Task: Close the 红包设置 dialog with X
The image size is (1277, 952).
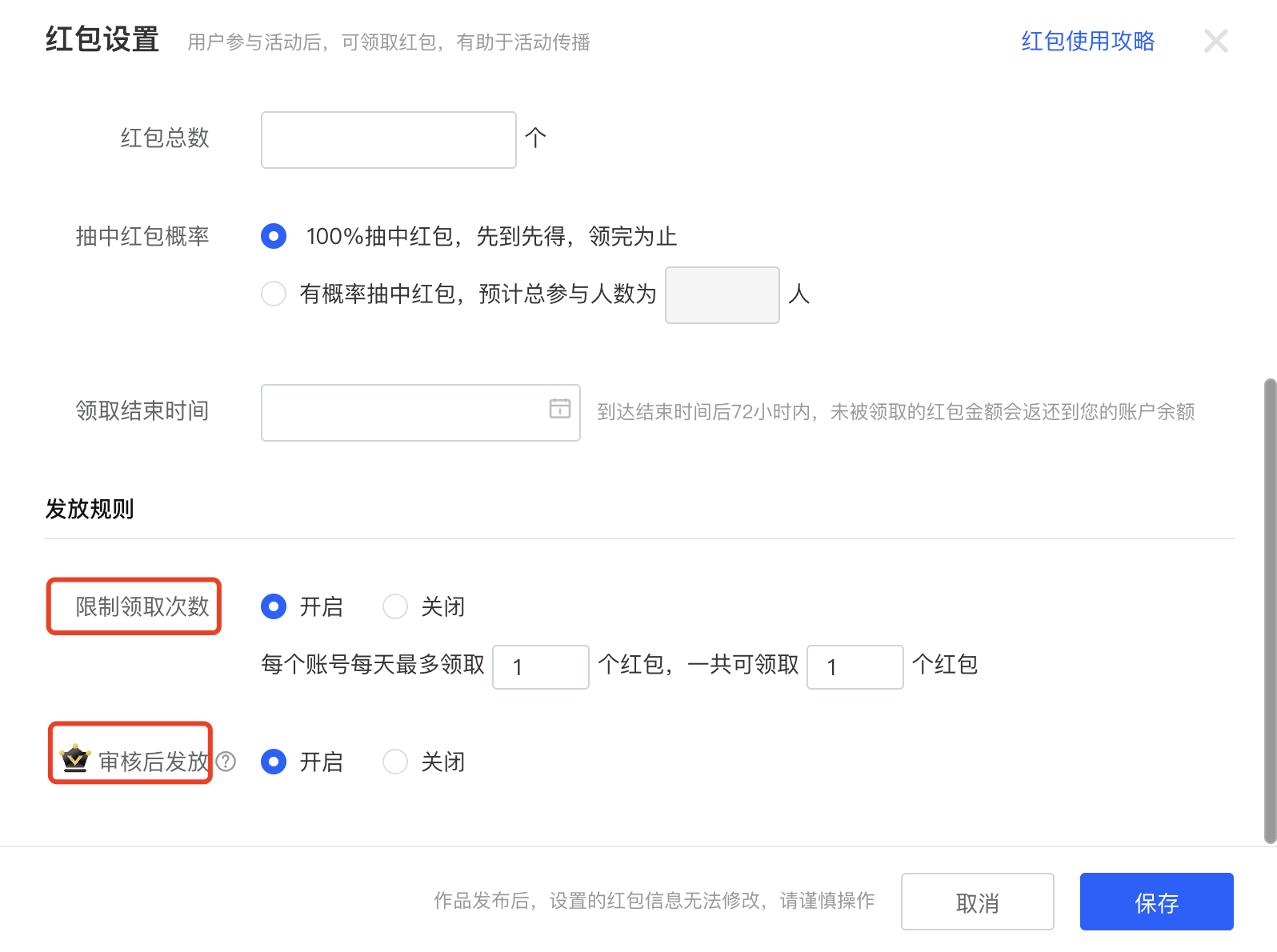Action: 1215,41
